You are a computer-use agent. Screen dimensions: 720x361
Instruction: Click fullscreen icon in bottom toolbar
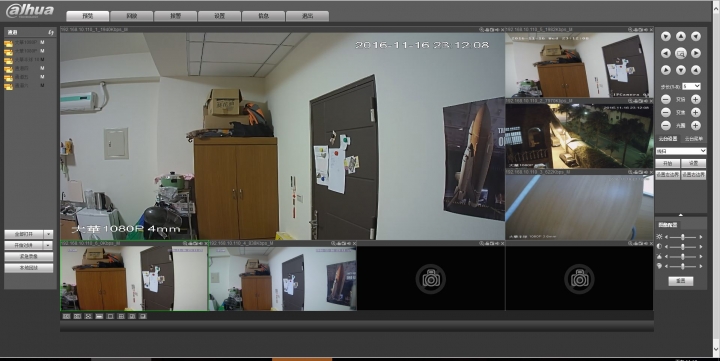point(88,316)
